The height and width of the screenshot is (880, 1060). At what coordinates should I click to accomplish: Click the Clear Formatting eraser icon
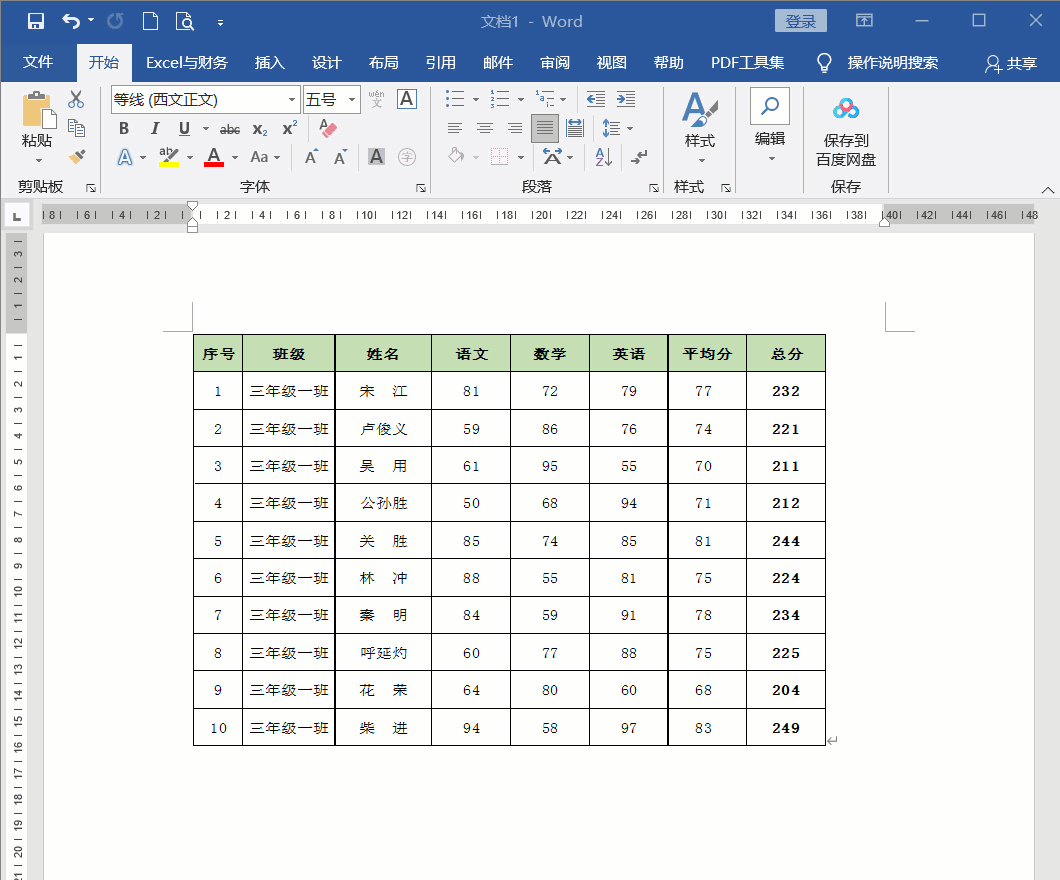click(328, 128)
